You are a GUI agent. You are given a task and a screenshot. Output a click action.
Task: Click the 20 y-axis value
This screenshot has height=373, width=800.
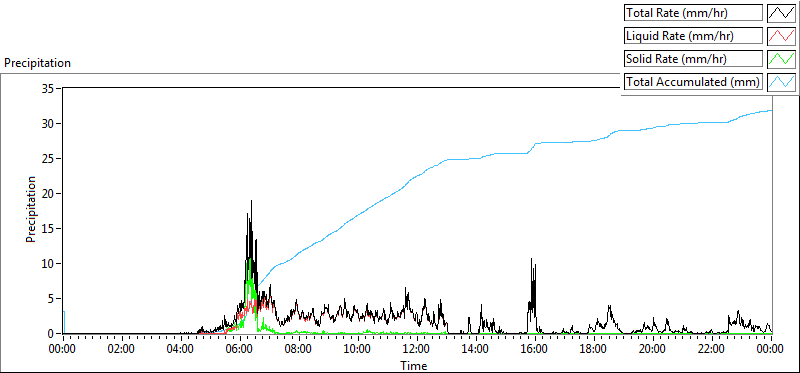49,193
